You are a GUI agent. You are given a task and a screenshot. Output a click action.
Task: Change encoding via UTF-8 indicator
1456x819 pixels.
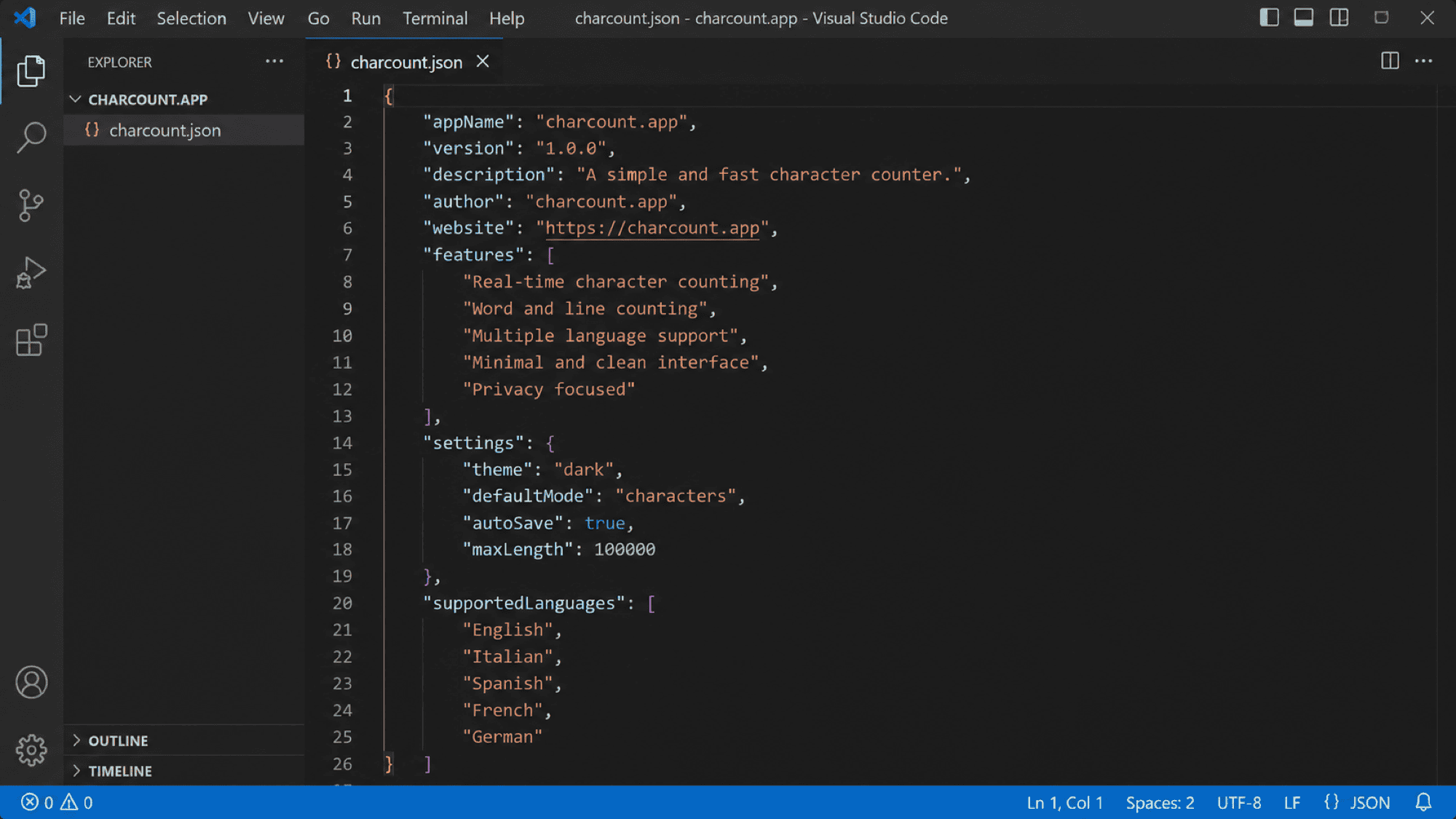click(1239, 802)
